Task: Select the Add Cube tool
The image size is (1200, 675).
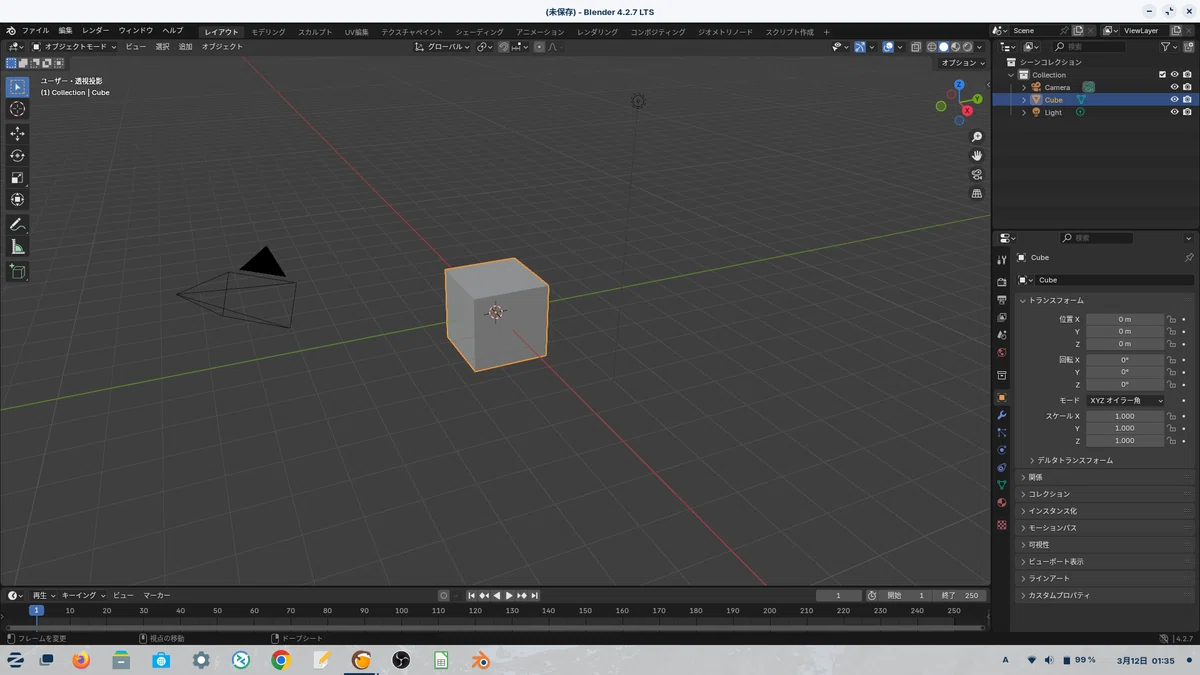Action: [x=17, y=271]
